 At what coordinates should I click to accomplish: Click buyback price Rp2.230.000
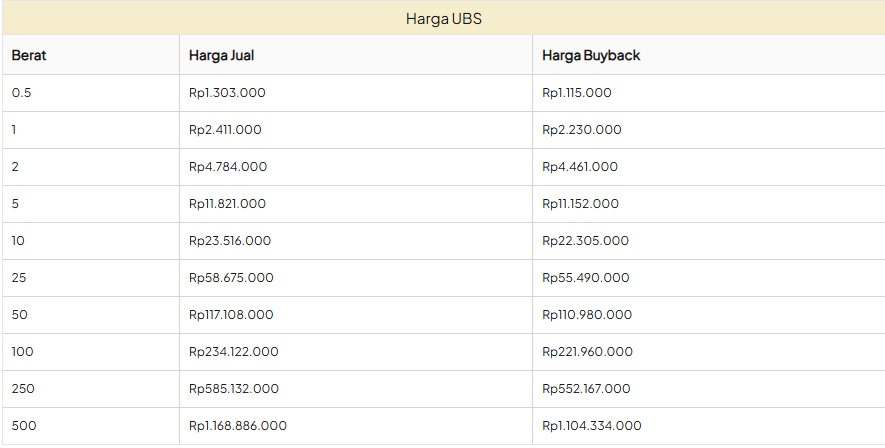click(x=581, y=129)
